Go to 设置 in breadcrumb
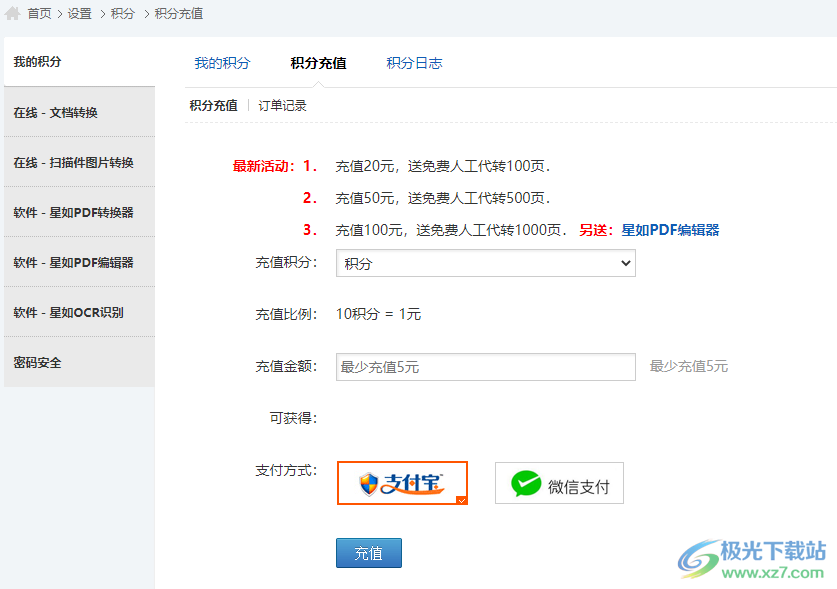 point(80,14)
